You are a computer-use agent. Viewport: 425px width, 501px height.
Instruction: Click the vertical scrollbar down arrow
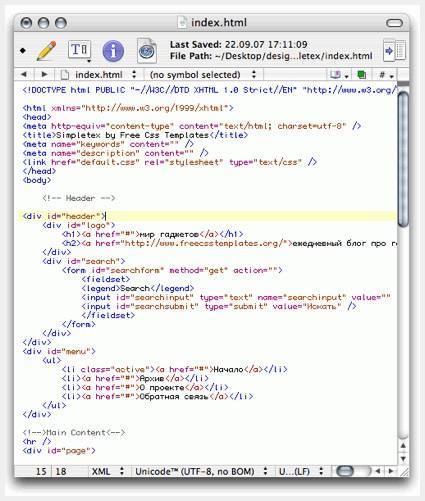(x=403, y=459)
